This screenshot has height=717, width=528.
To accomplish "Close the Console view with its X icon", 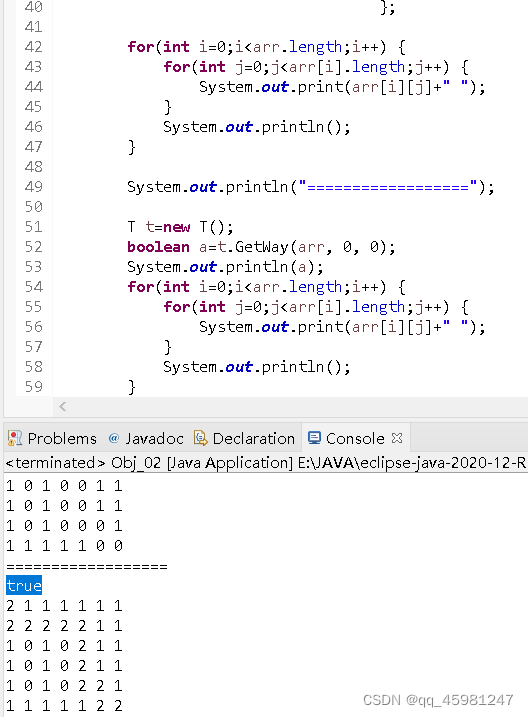I will pyautogui.click(x=397, y=438).
